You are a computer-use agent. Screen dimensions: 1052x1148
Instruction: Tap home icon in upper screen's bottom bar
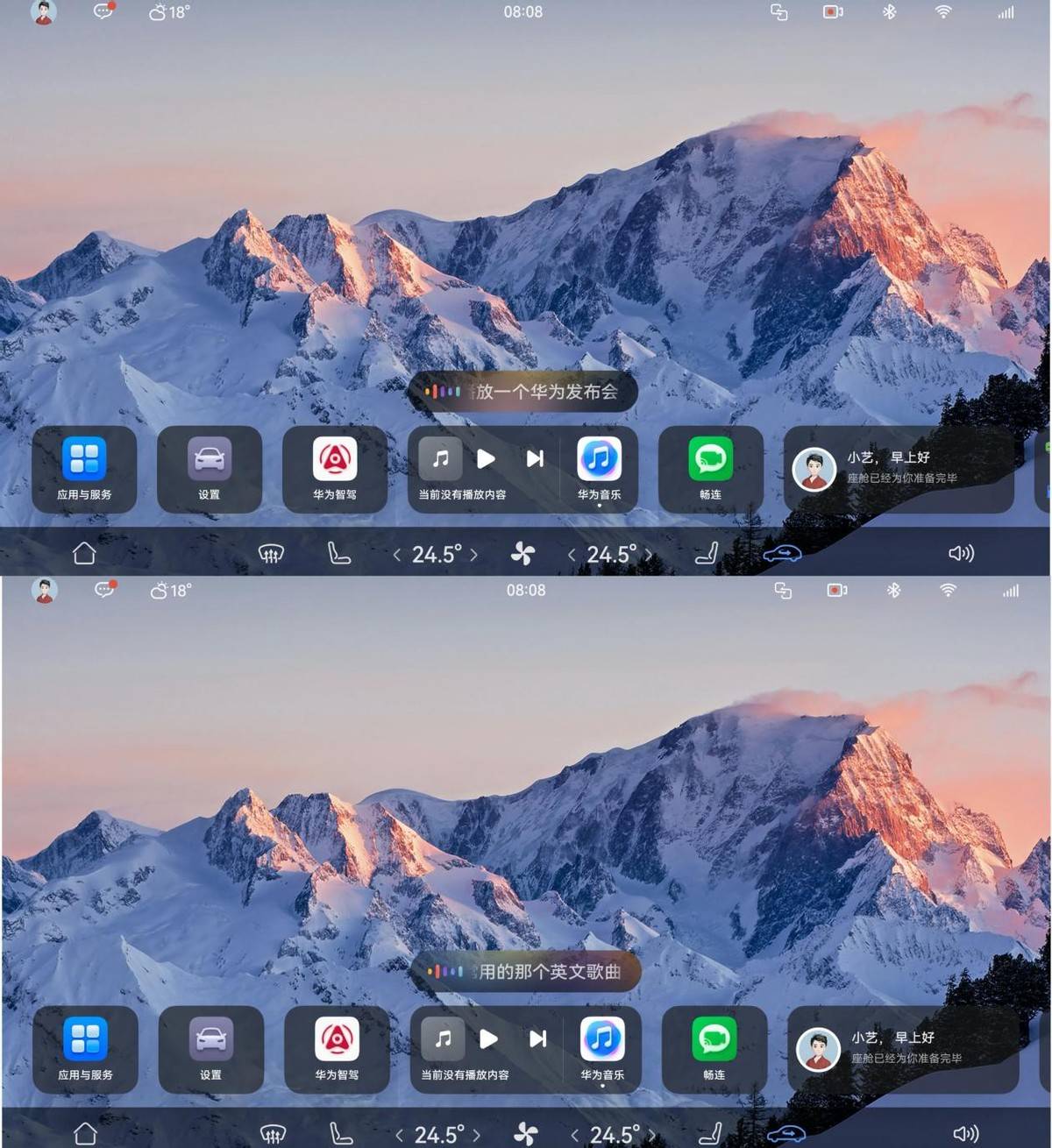tap(84, 553)
